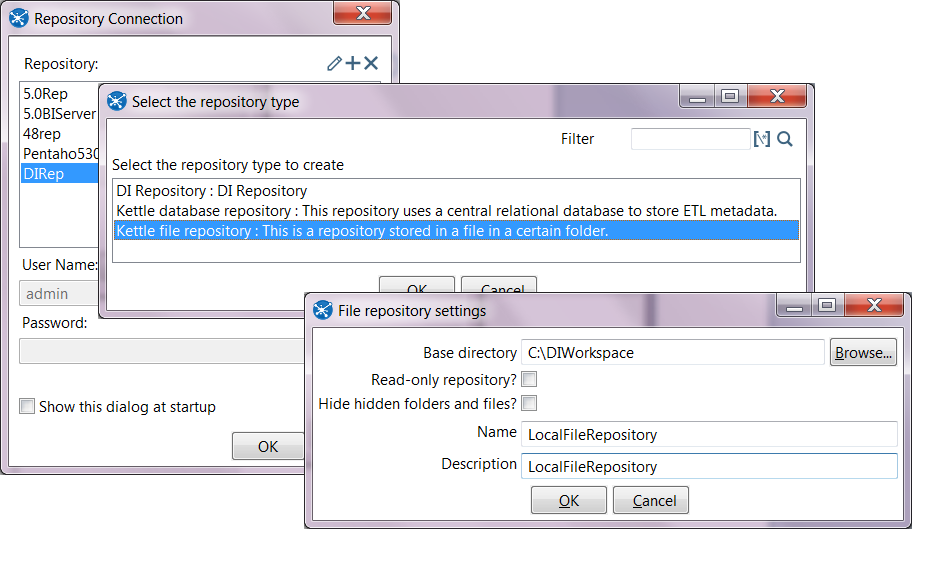The height and width of the screenshot is (575, 929).
Task: Minimize the Select the repository type window
Action: click(x=697, y=97)
